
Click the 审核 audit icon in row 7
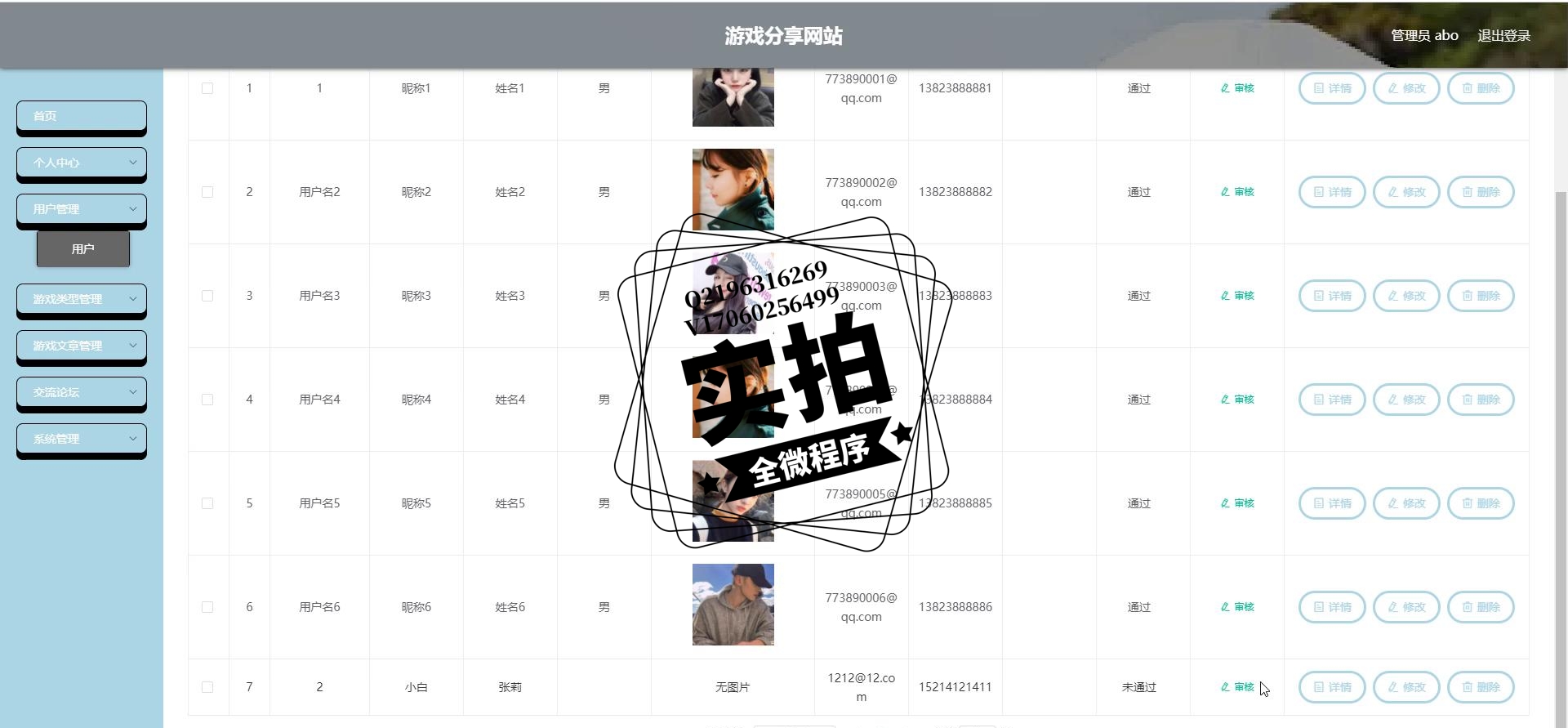point(1237,687)
